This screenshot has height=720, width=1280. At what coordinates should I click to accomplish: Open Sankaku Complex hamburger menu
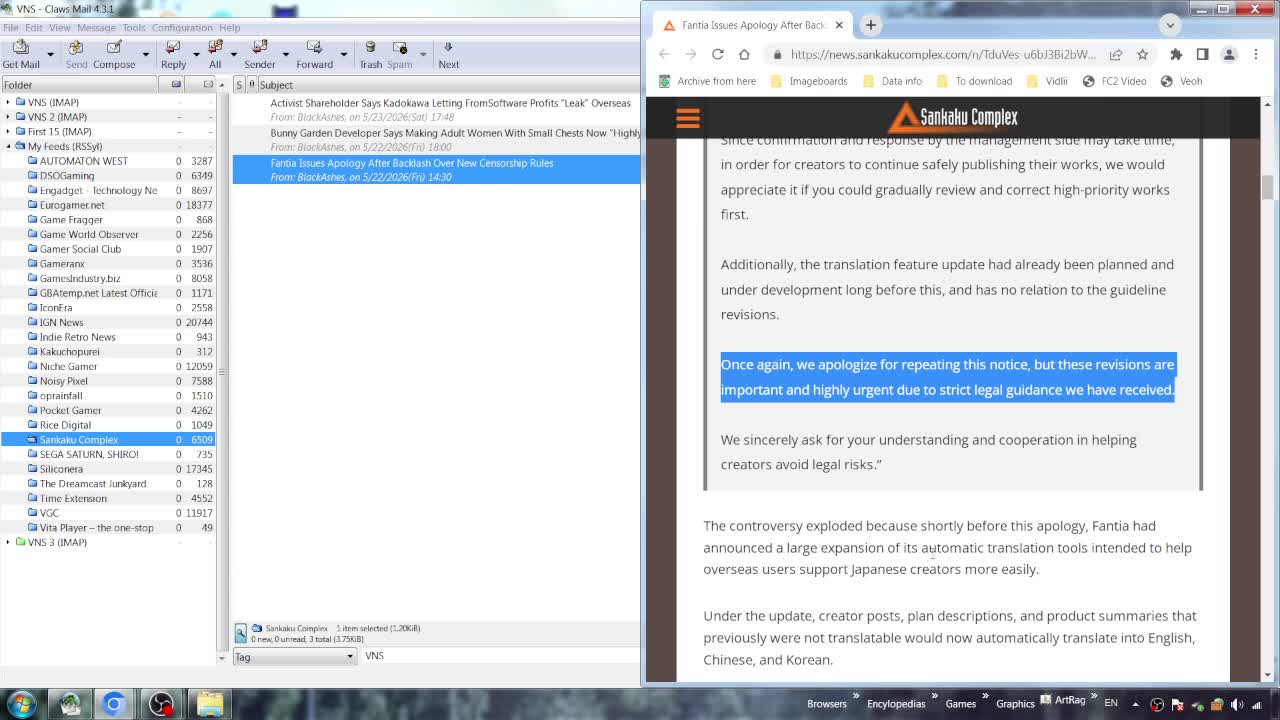[x=688, y=118]
